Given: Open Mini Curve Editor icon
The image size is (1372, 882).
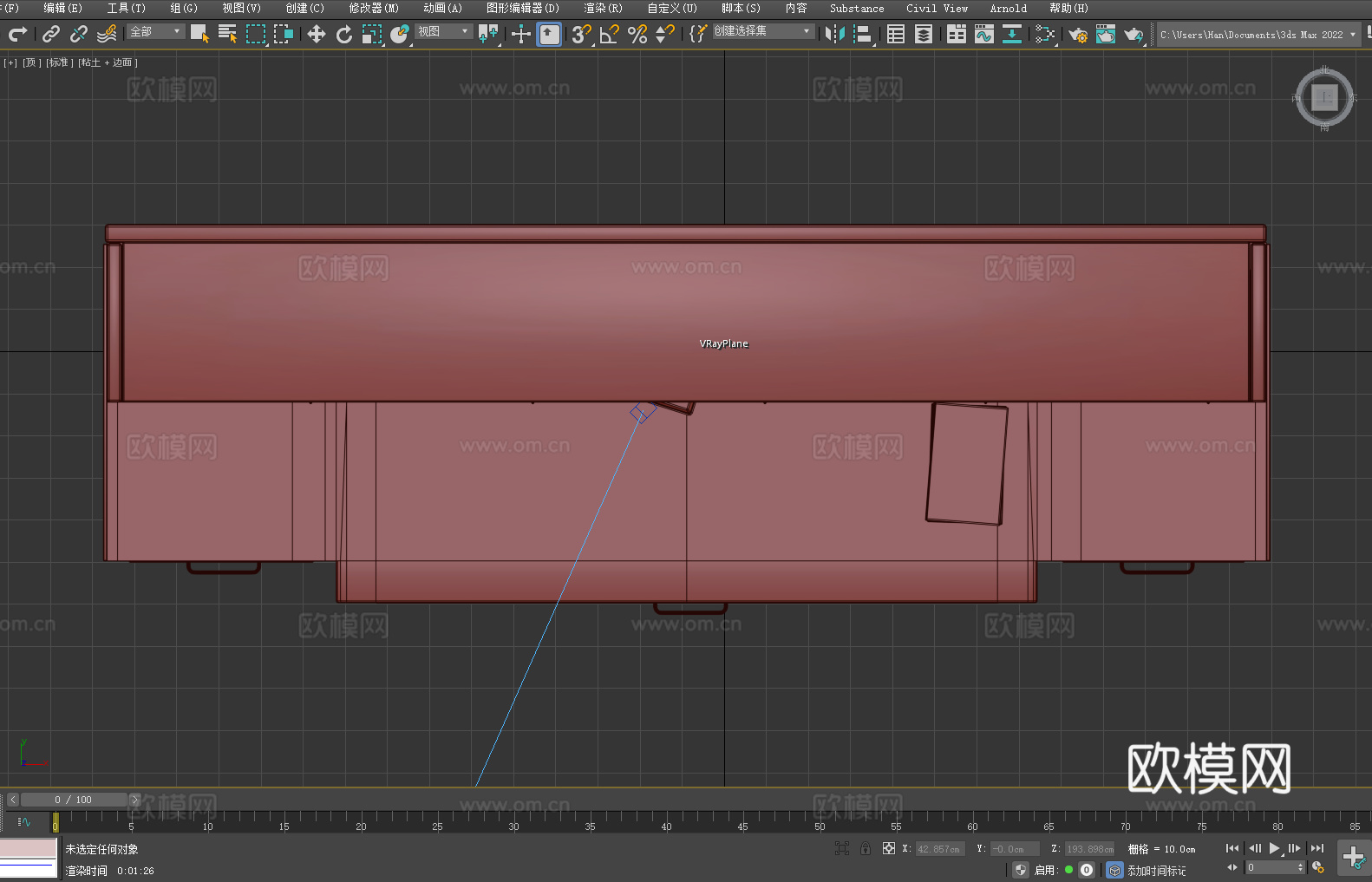Looking at the screenshot, I should click(x=24, y=821).
